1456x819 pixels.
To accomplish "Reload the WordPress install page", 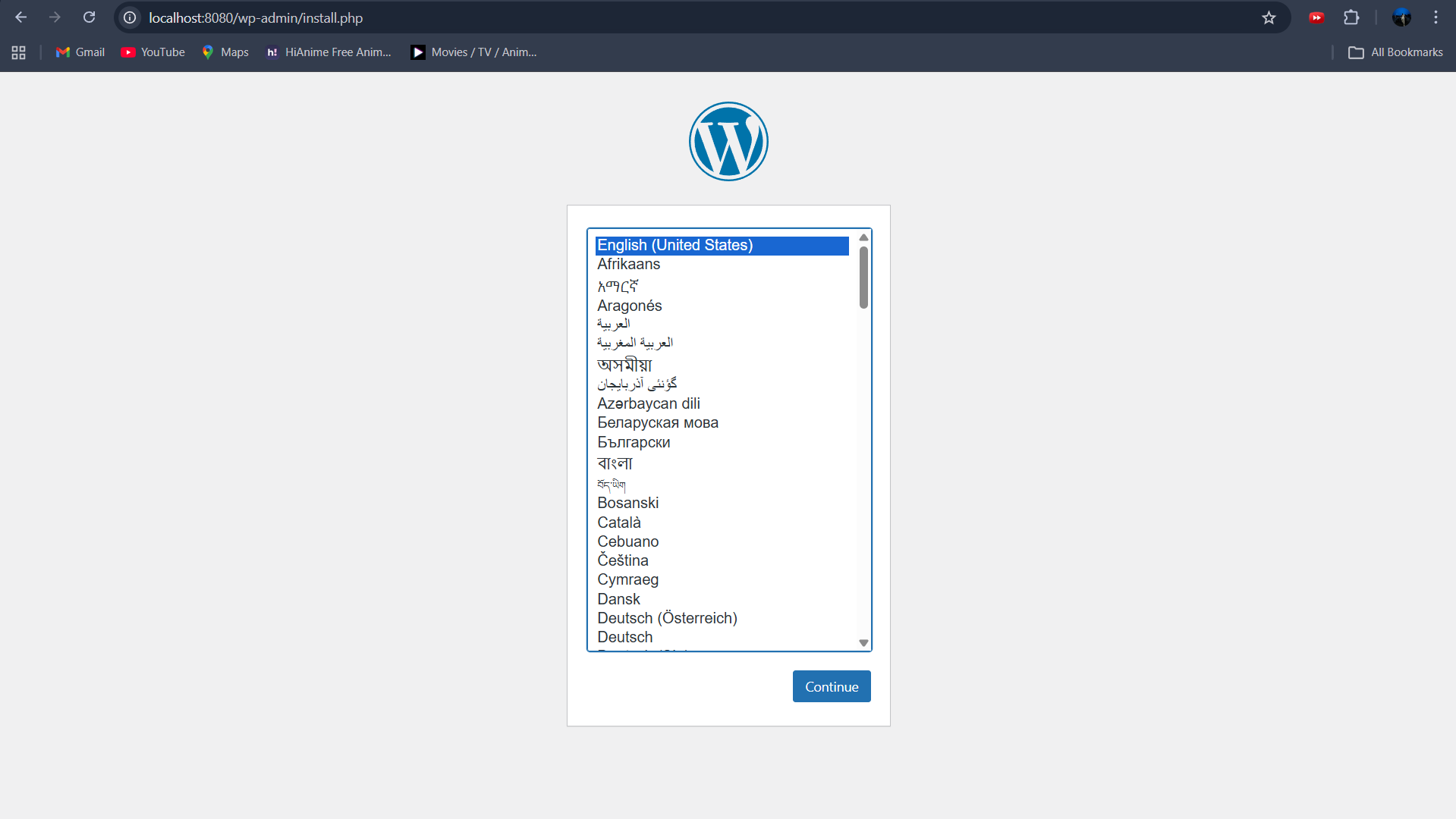I will 89,17.
